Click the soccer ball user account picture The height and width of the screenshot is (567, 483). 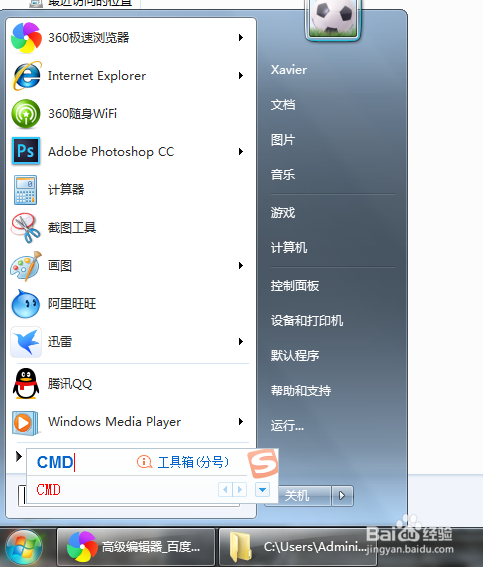point(333,19)
